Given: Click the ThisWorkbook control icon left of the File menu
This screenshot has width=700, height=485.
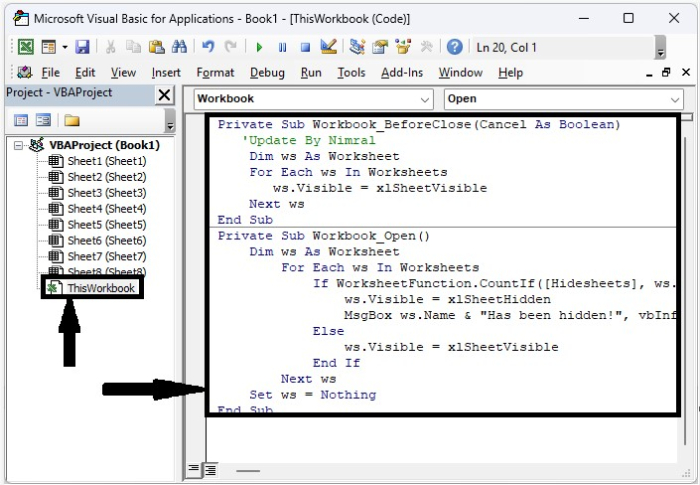Looking at the screenshot, I should tap(25, 72).
